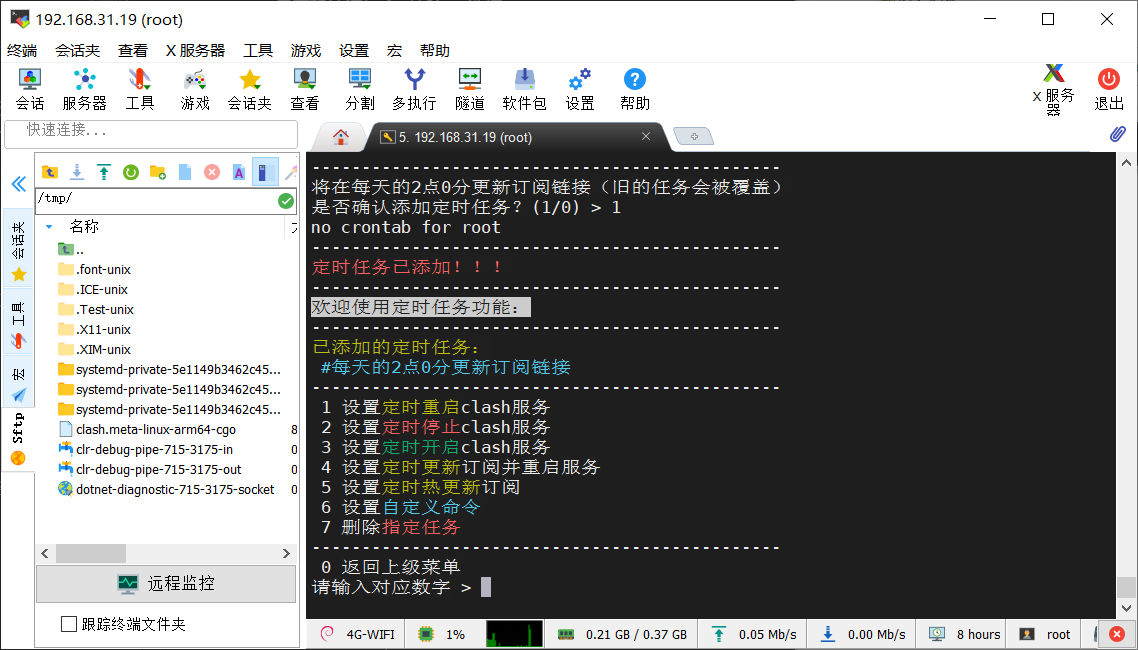1138x650 pixels.
Task: Collapse the sidebar with double chevron
Action: 19,184
